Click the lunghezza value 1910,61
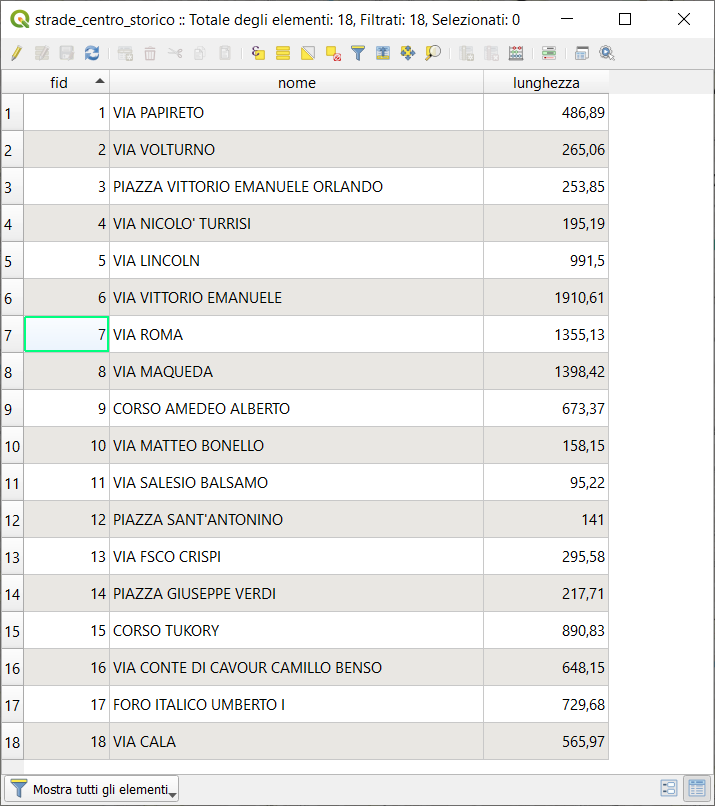 (546, 298)
